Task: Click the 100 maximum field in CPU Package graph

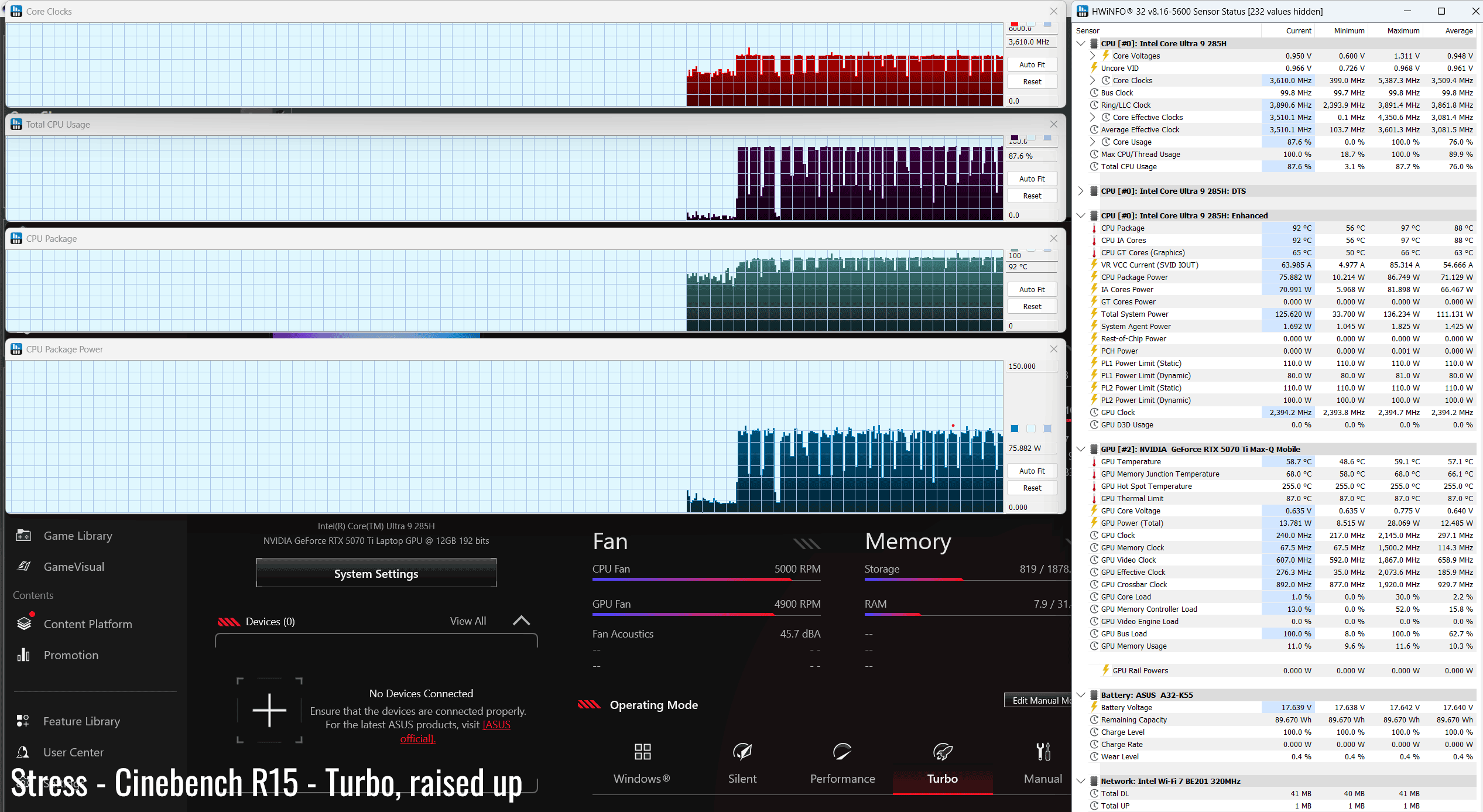Action: pyautogui.click(x=1032, y=255)
